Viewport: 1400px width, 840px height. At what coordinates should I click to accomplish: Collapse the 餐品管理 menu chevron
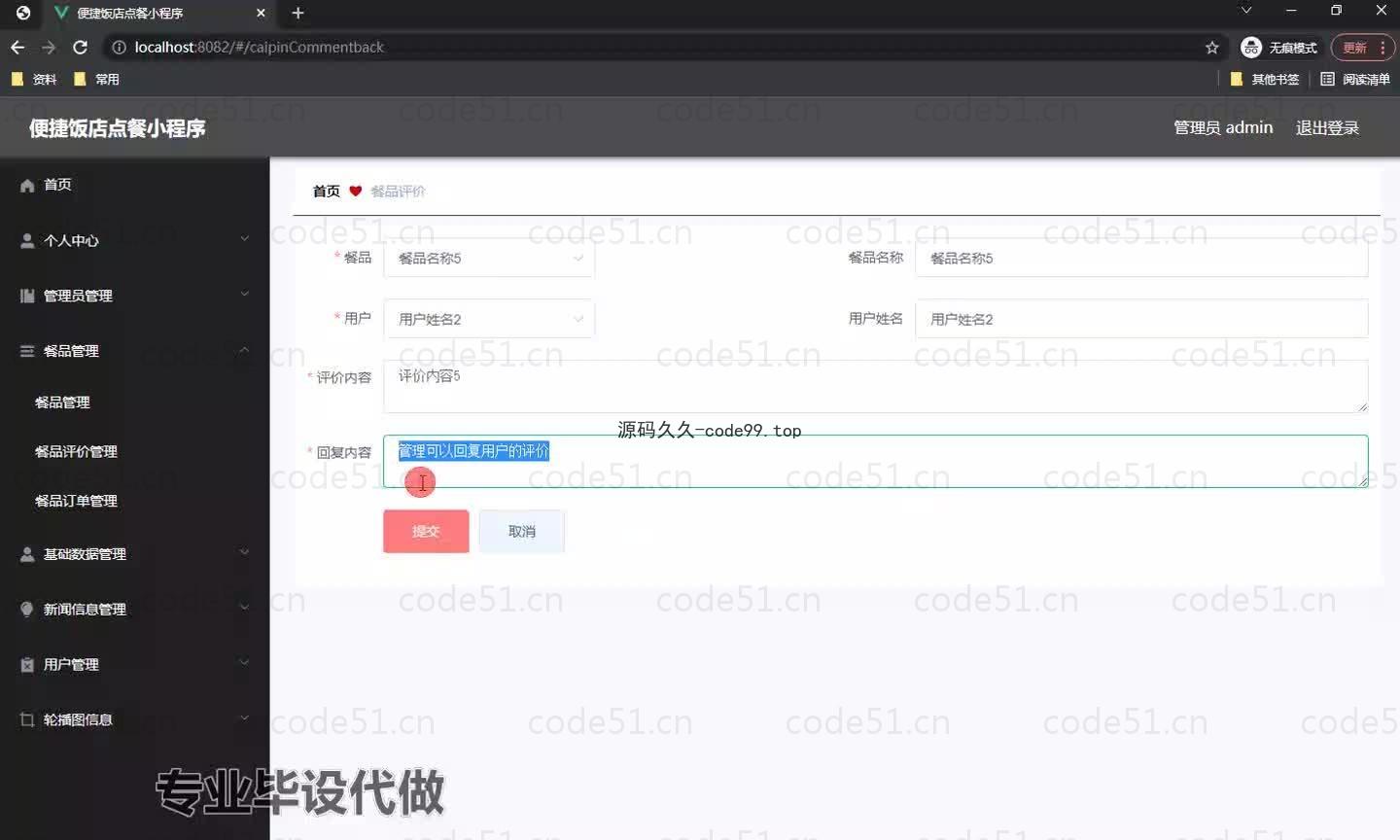(x=244, y=349)
